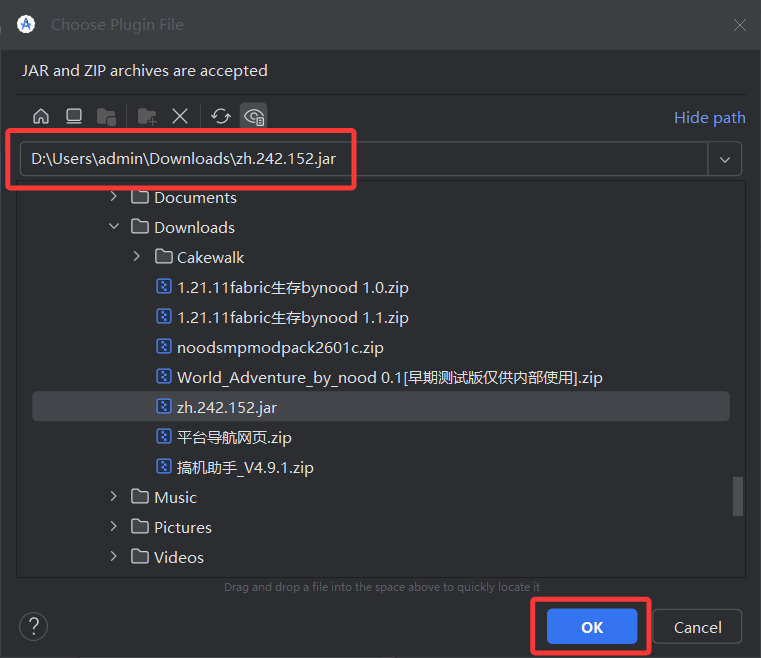Refresh the file tree
The image size is (761, 658).
click(221, 117)
